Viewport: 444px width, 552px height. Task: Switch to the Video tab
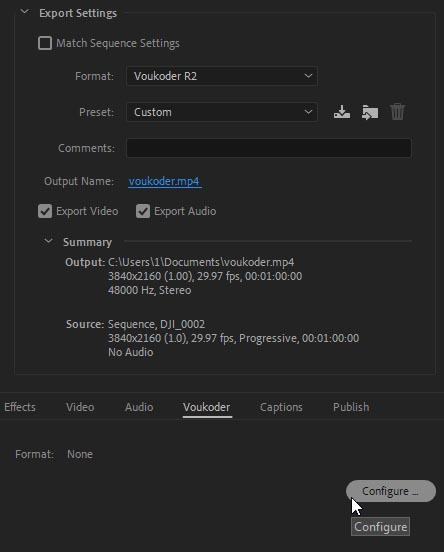[80, 407]
